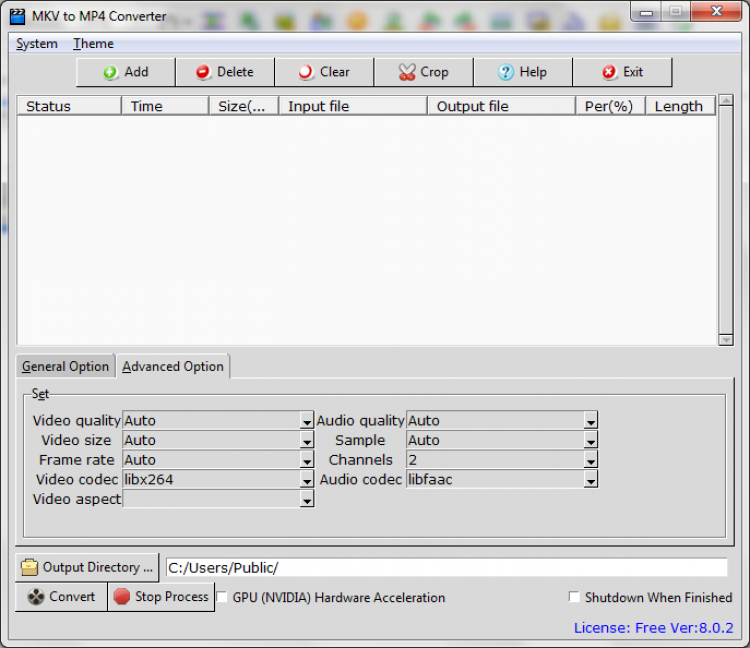Expand the Sample rate dropdown
Image resolution: width=750 pixels, height=648 pixels.
(x=591, y=440)
